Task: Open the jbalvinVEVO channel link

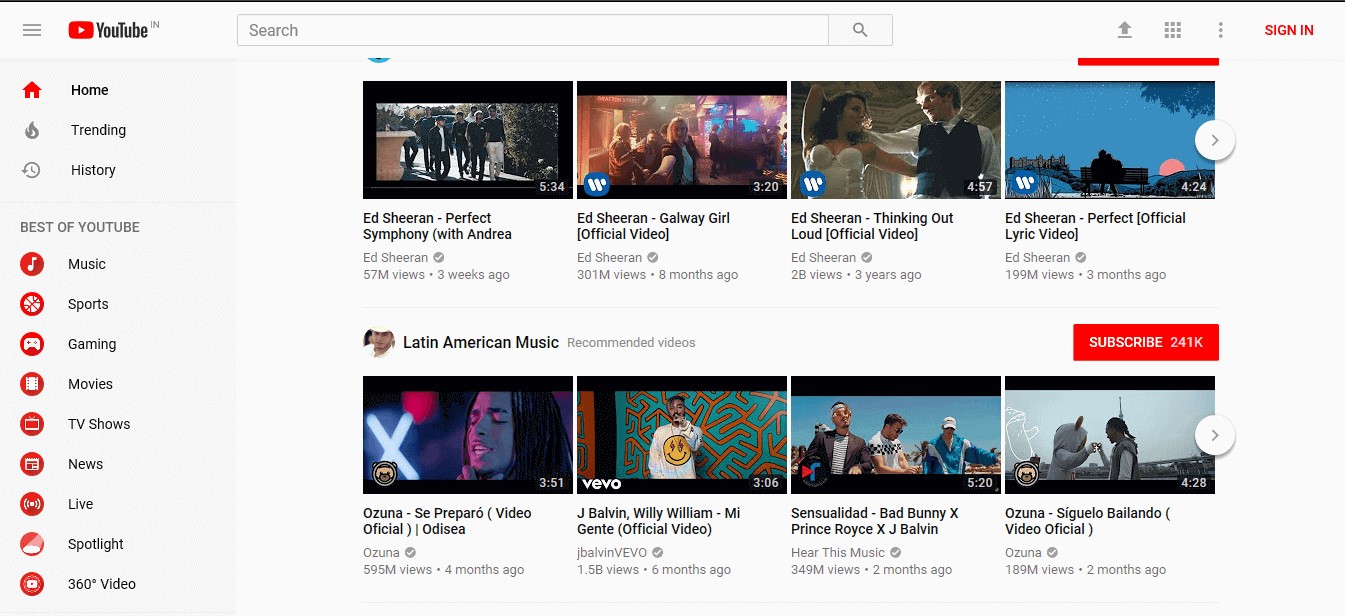Action: click(x=613, y=552)
